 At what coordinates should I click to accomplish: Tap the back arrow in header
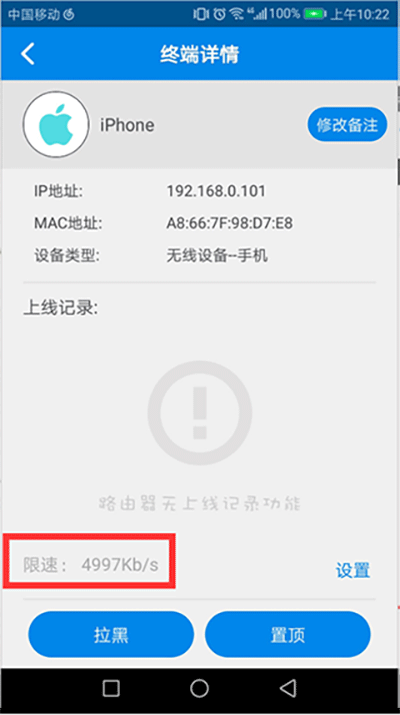28,54
